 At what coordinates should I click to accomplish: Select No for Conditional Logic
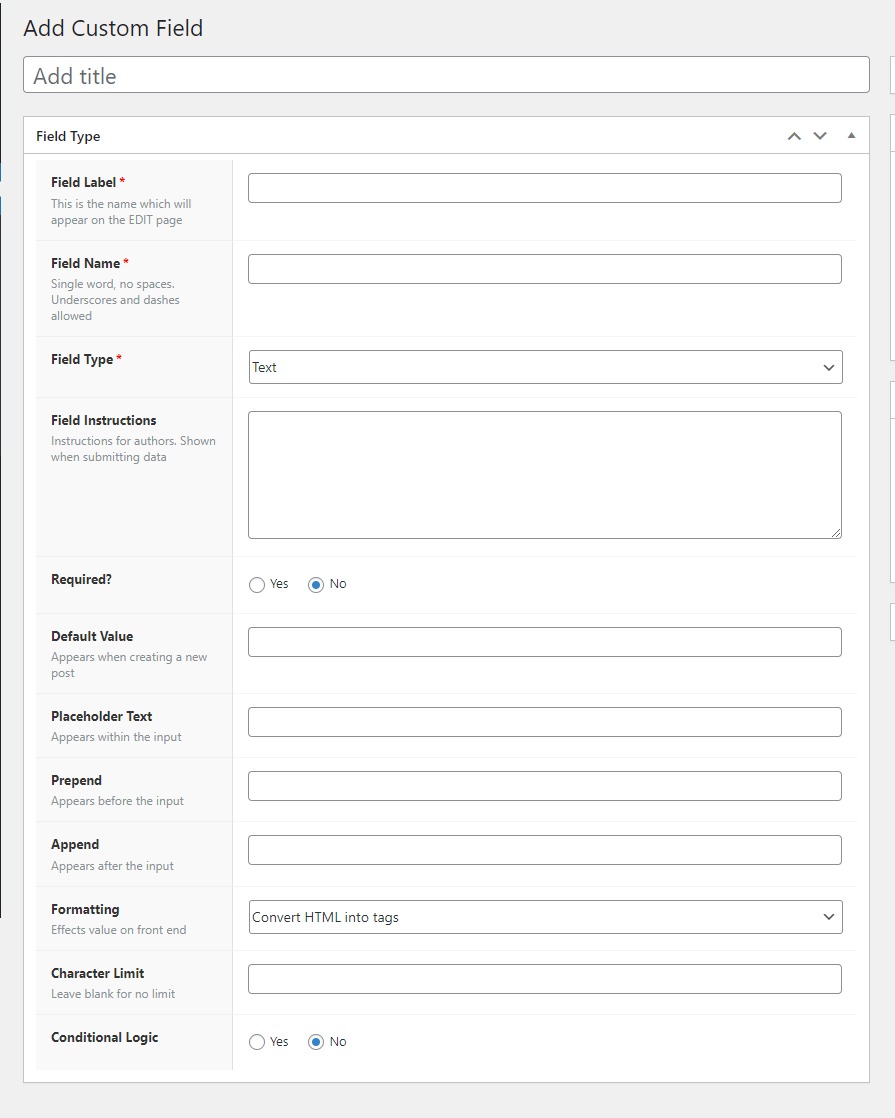pos(316,1042)
